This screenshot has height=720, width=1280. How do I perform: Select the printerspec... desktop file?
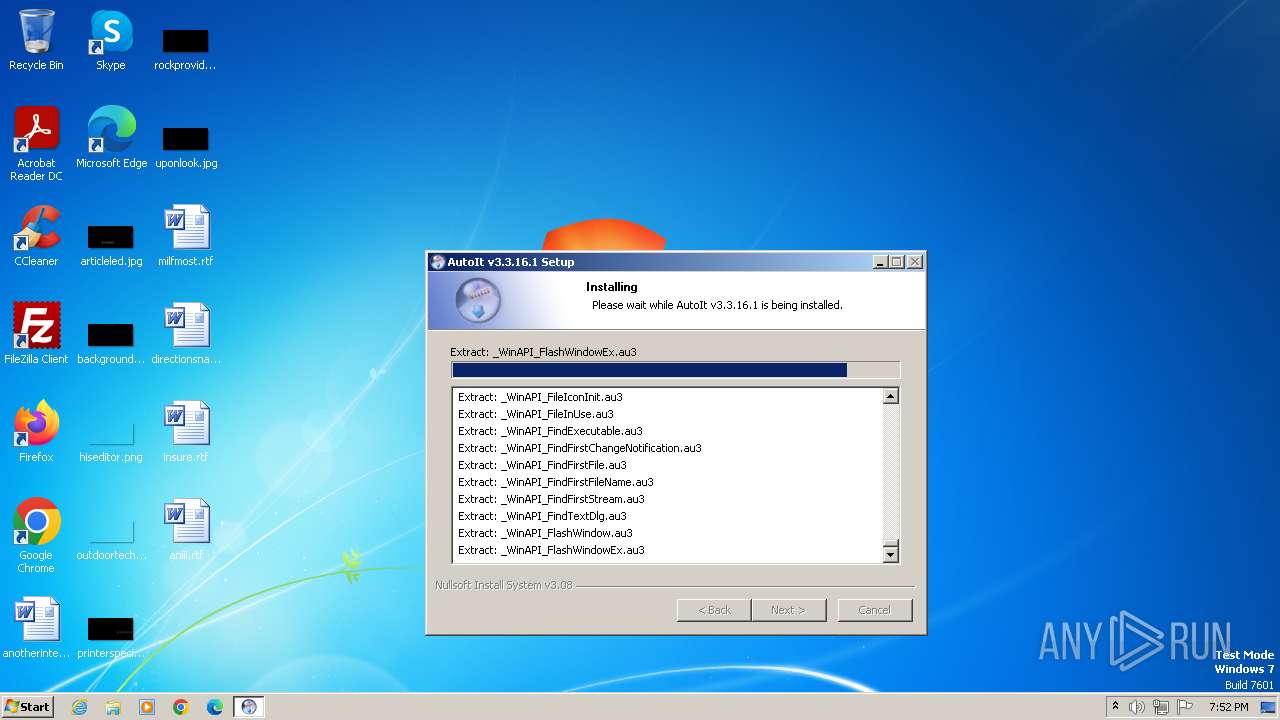click(111, 636)
